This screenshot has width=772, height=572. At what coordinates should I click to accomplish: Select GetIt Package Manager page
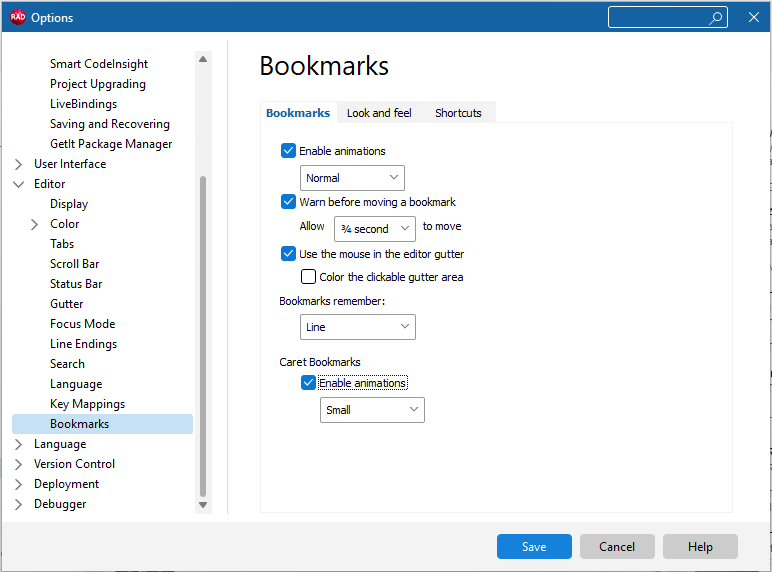[x=111, y=144]
